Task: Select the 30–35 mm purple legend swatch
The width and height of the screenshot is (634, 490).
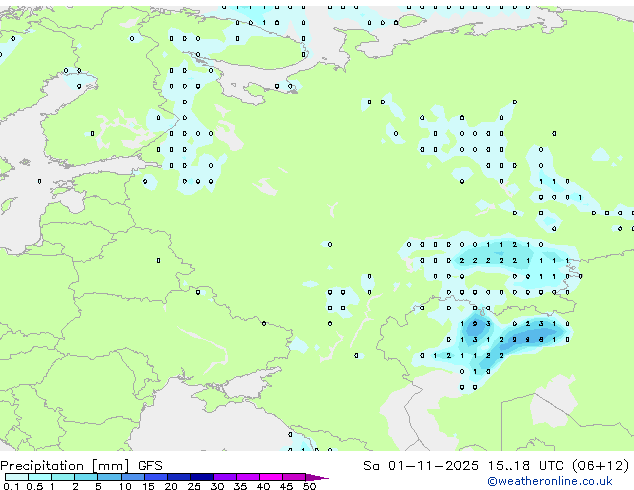Action: (x=224, y=477)
